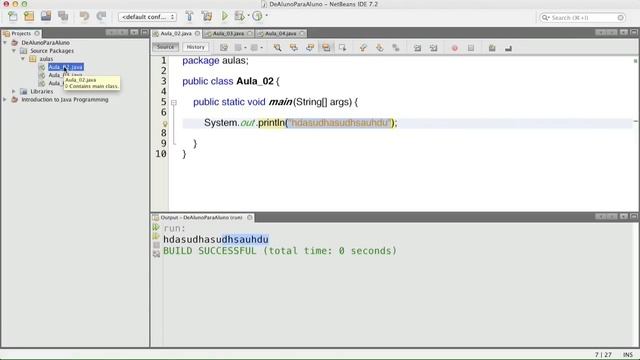The width and height of the screenshot is (640, 360).
Task: Toggle highlight search in editor toolbar
Action: (x=326, y=48)
